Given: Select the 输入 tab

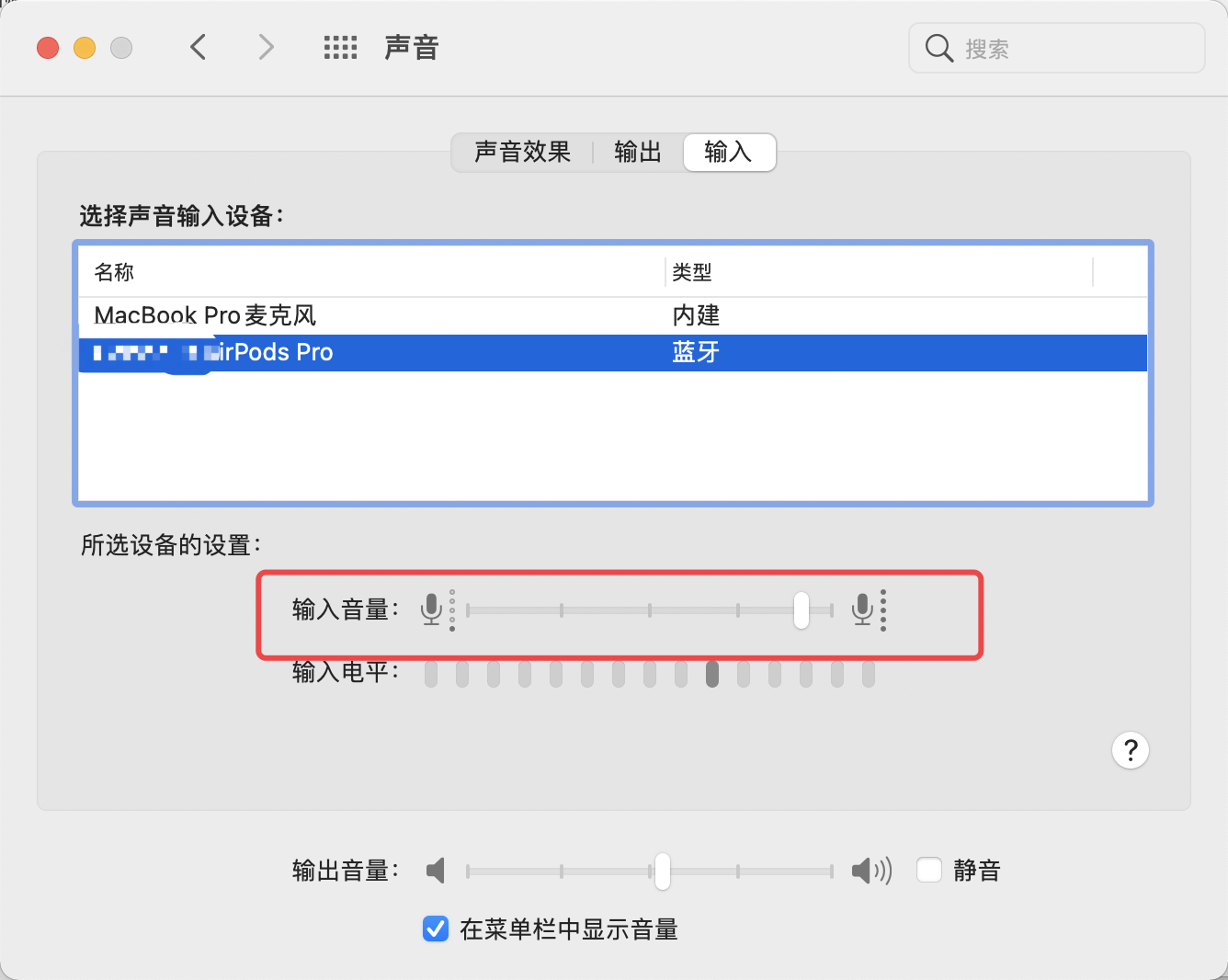Looking at the screenshot, I should (x=730, y=152).
